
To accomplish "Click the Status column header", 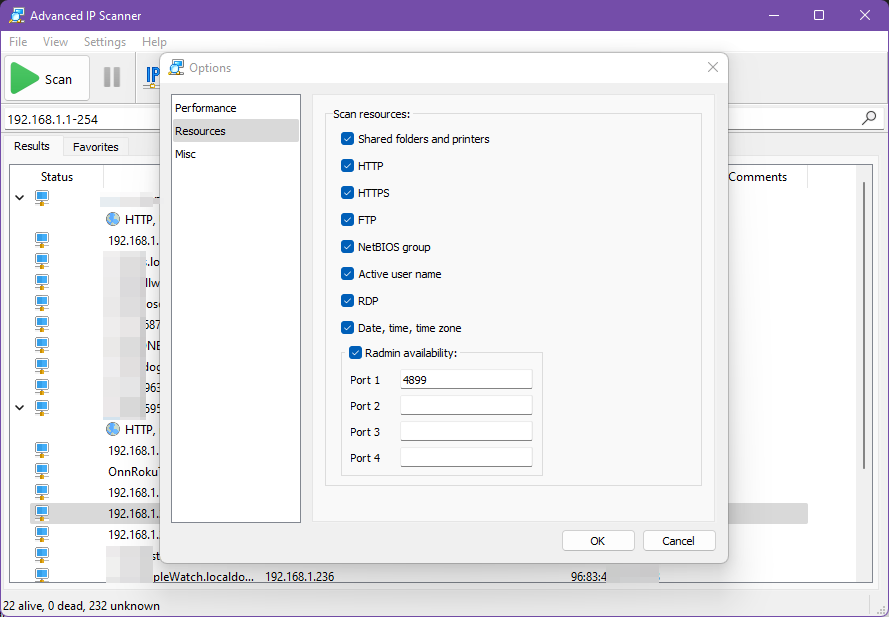I will (57, 177).
